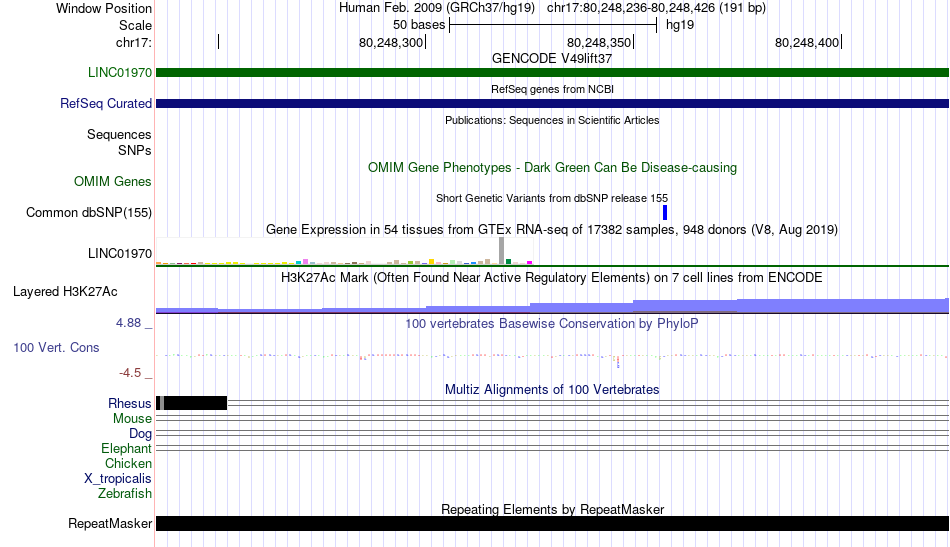The height and width of the screenshot is (547, 950).
Task: Open Short Genetic Variants from dbSNP title
Action: tap(552, 198)
